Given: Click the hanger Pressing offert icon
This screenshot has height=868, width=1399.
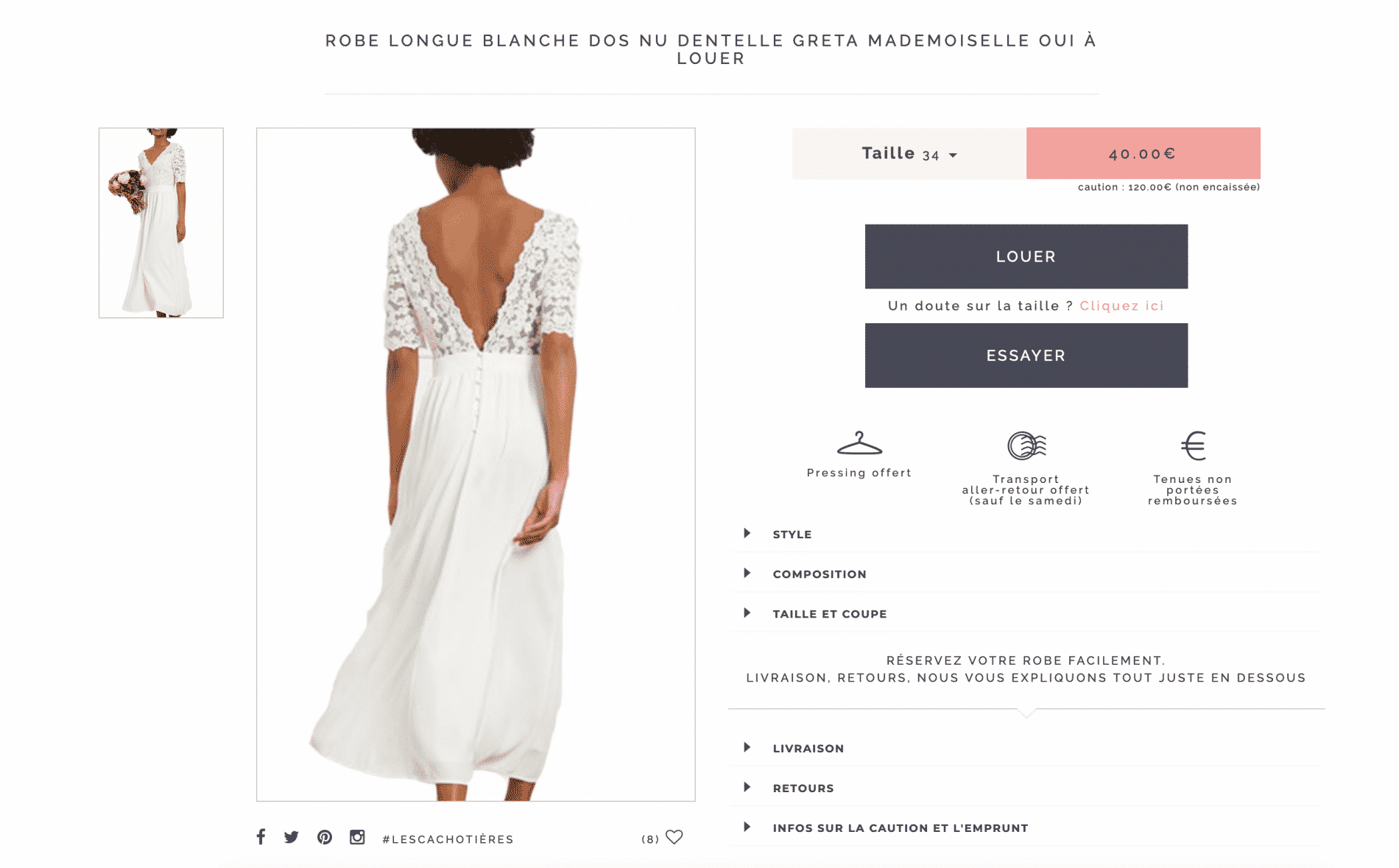Looking at the screenshot, I should pos(859,443).
